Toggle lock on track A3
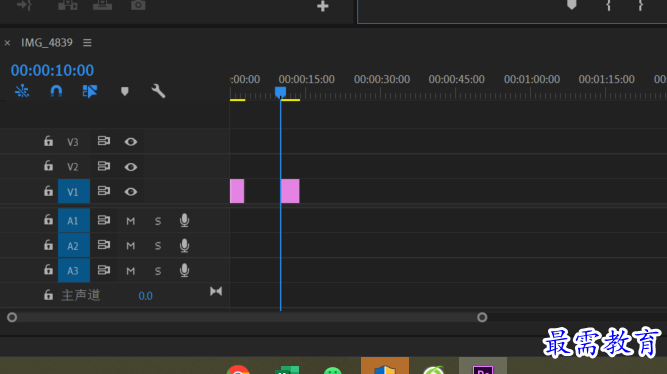This screenshot has height=374, width=667. 48,270
